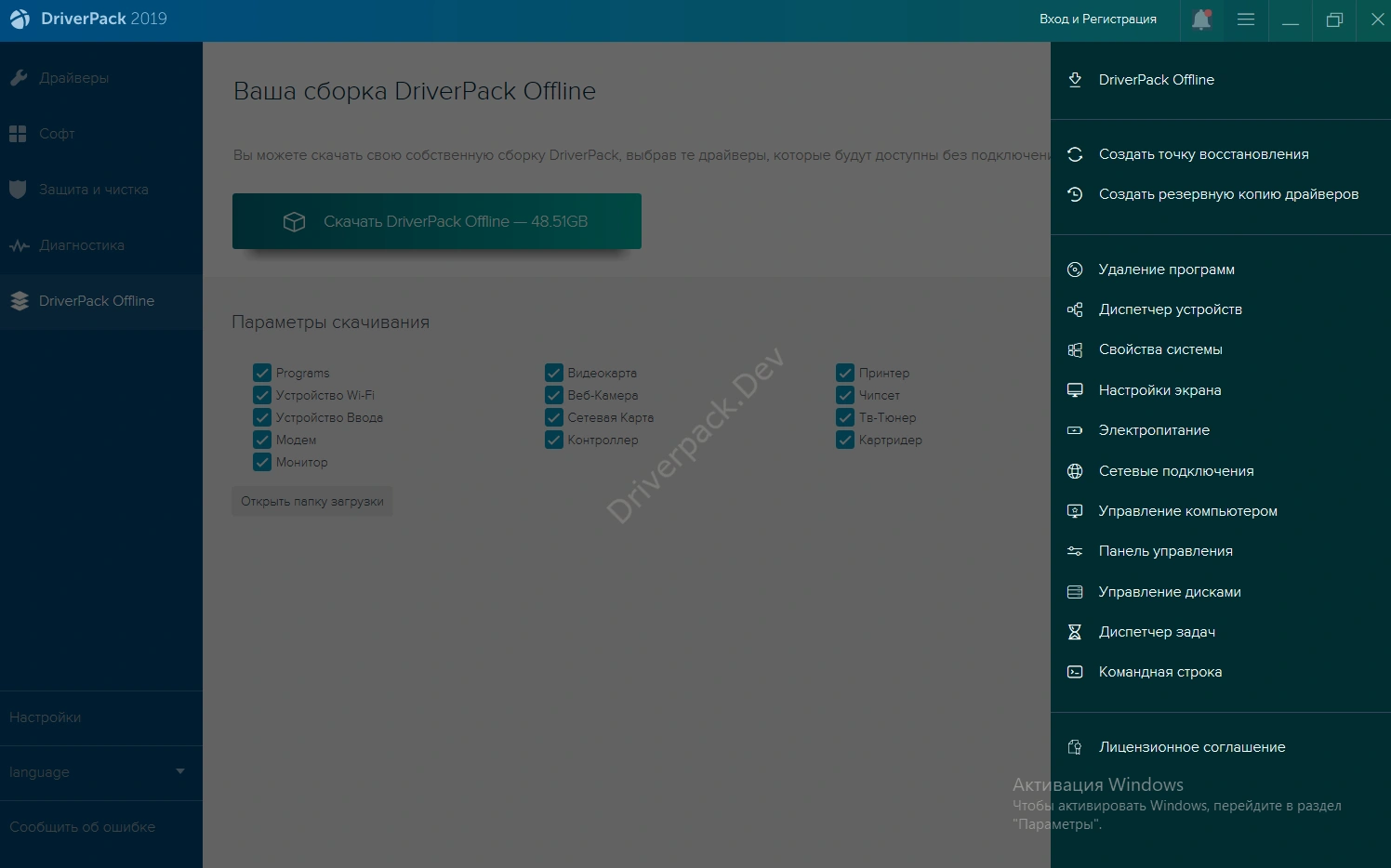Toggle the Устройство Wi-Fi checkbox
The height and width of the screenshot is (868, 1391).
(262, 395)
